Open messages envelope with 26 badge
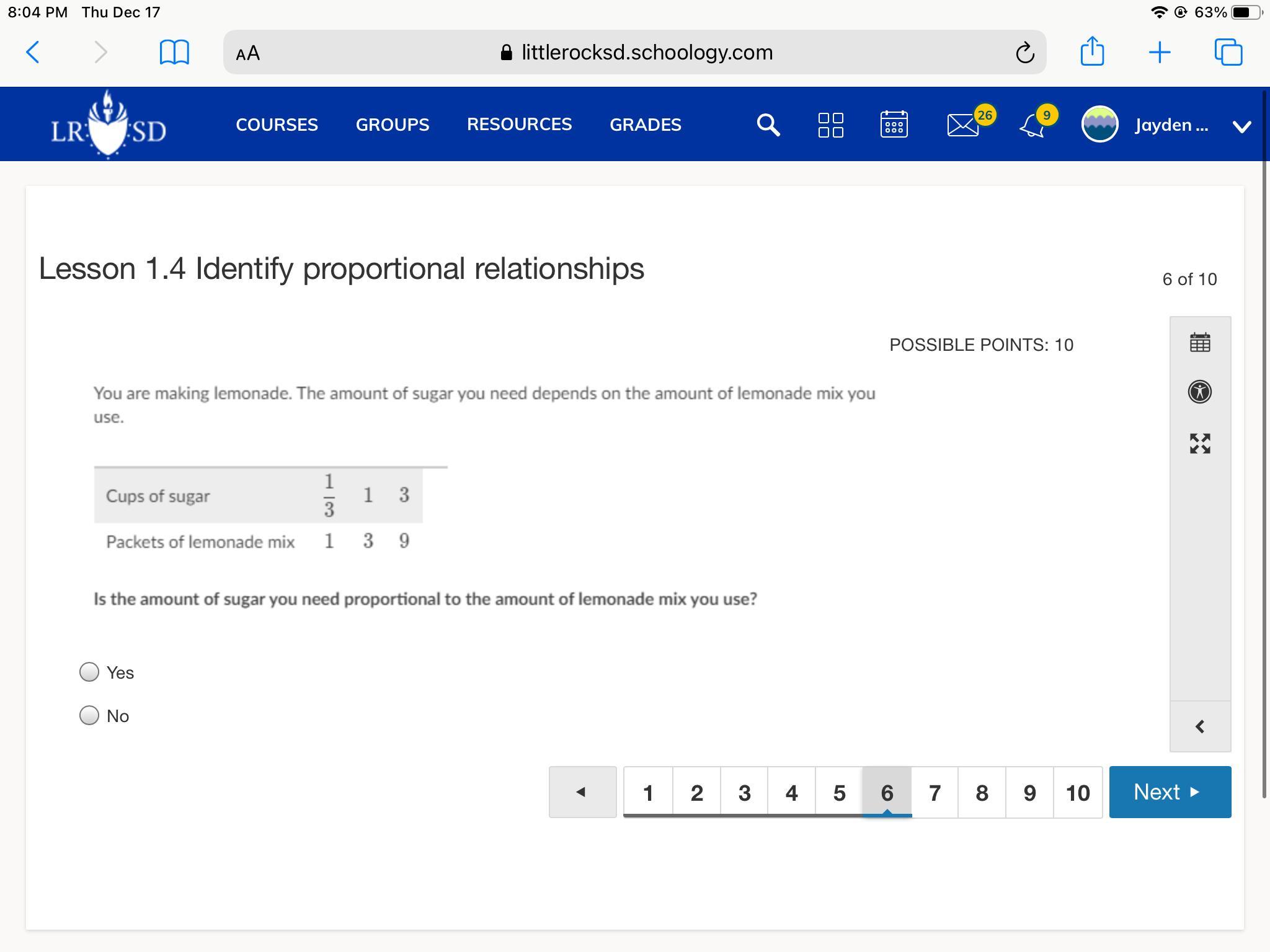 (962, 125)
